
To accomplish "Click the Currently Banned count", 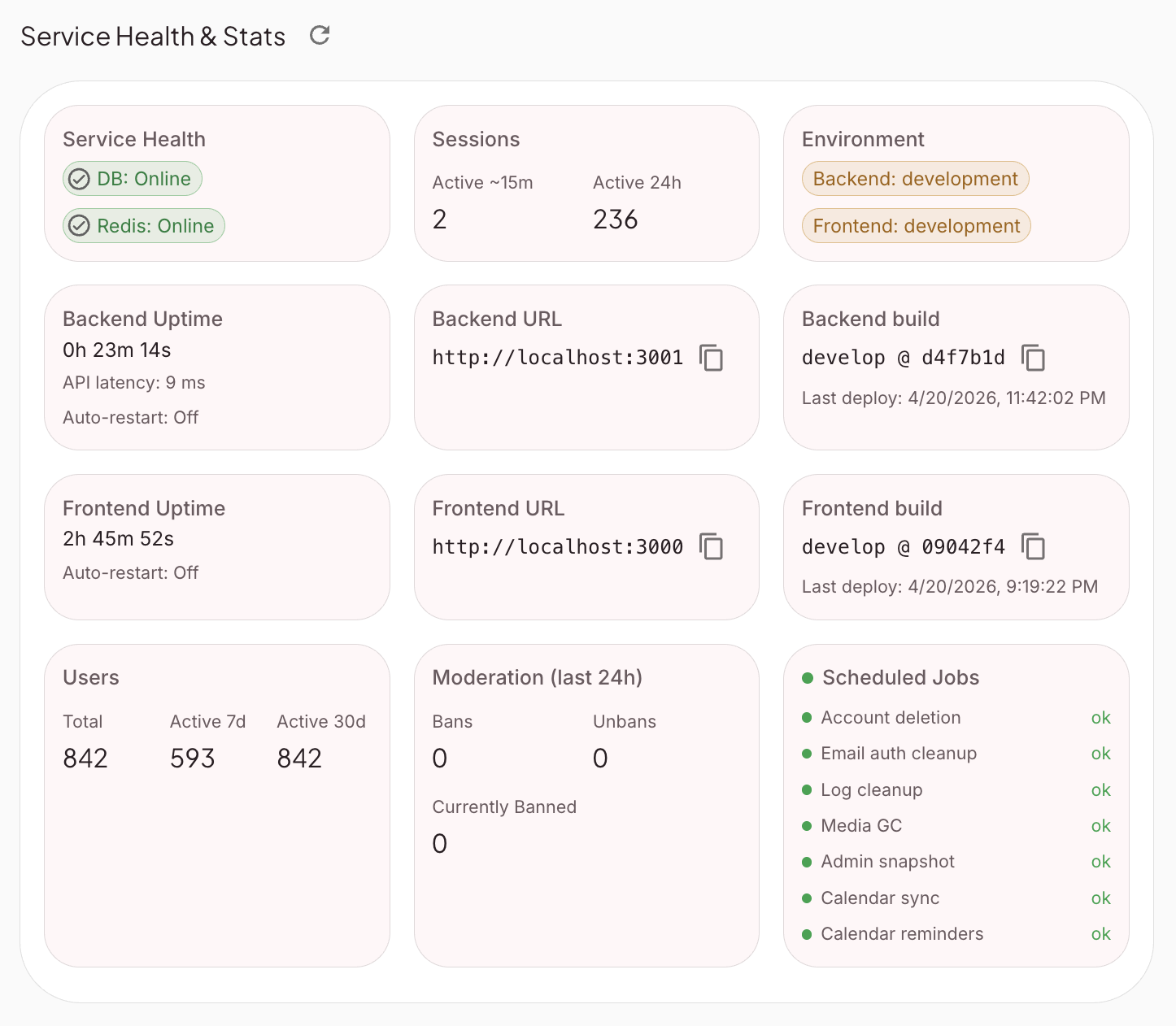I will (440, 844).
